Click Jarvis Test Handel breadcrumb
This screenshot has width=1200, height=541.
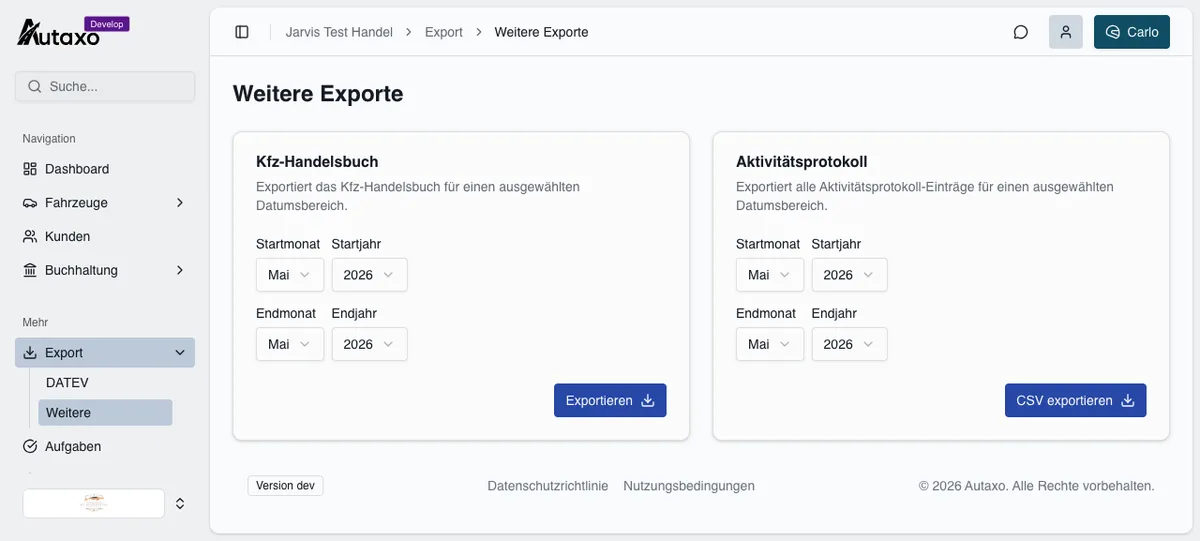tap(339, 32)
